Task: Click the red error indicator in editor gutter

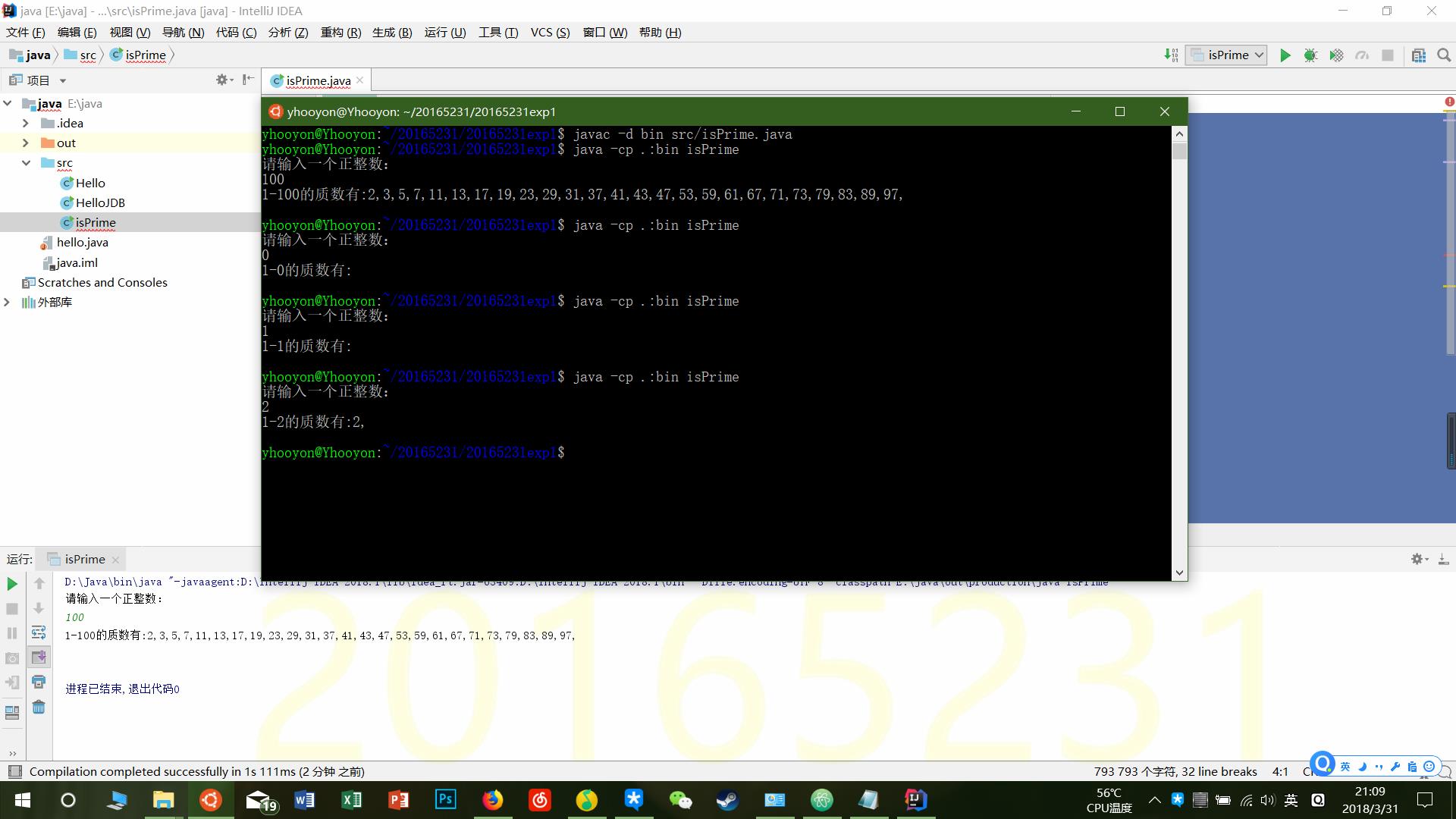Action: point(1449,102)
